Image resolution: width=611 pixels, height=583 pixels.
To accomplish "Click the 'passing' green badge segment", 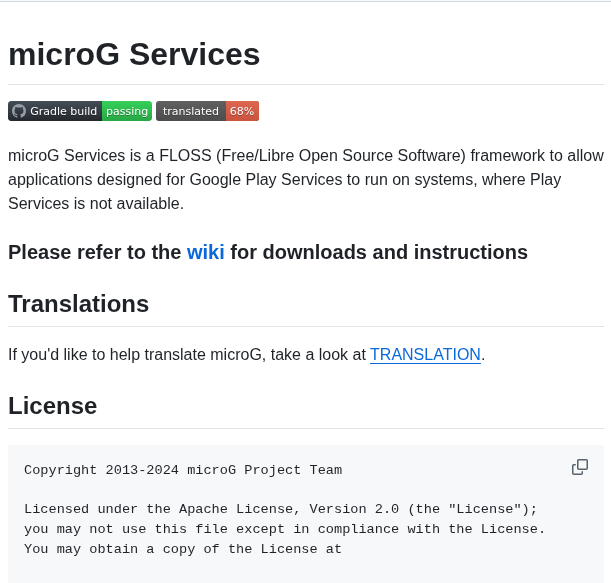I will (127, 111).
